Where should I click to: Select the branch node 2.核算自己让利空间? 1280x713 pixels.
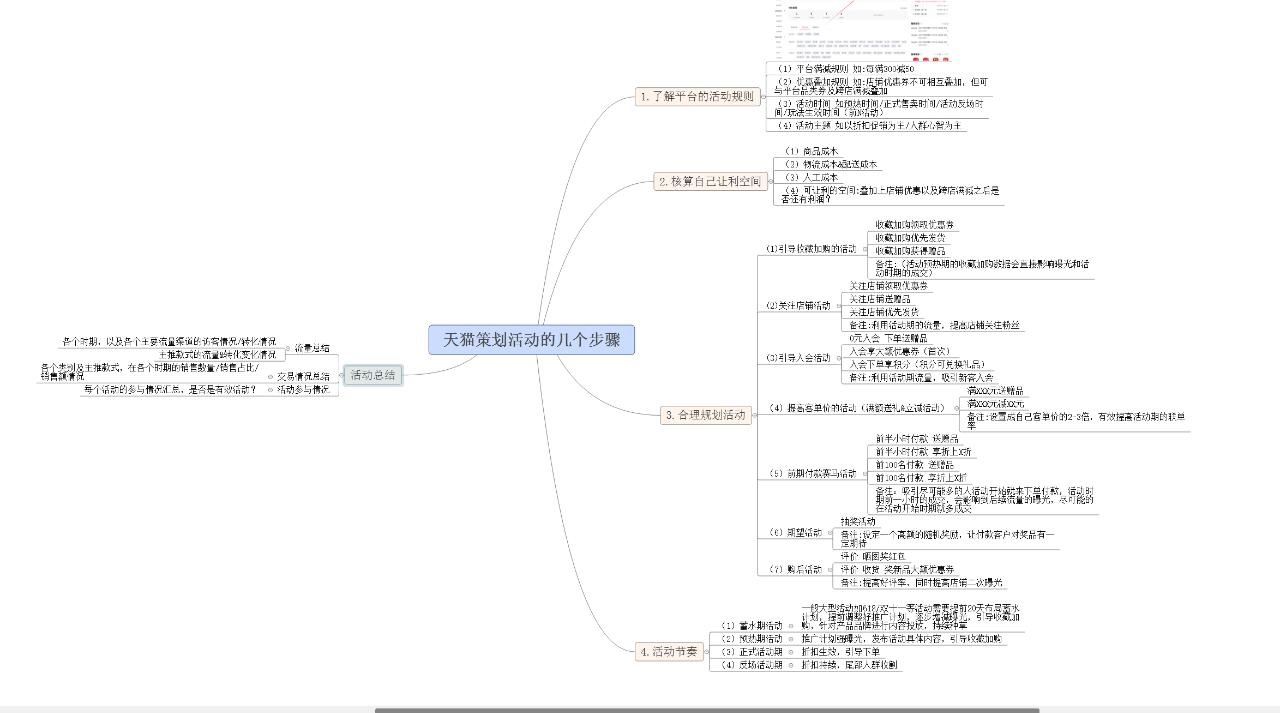coord(709,182)
